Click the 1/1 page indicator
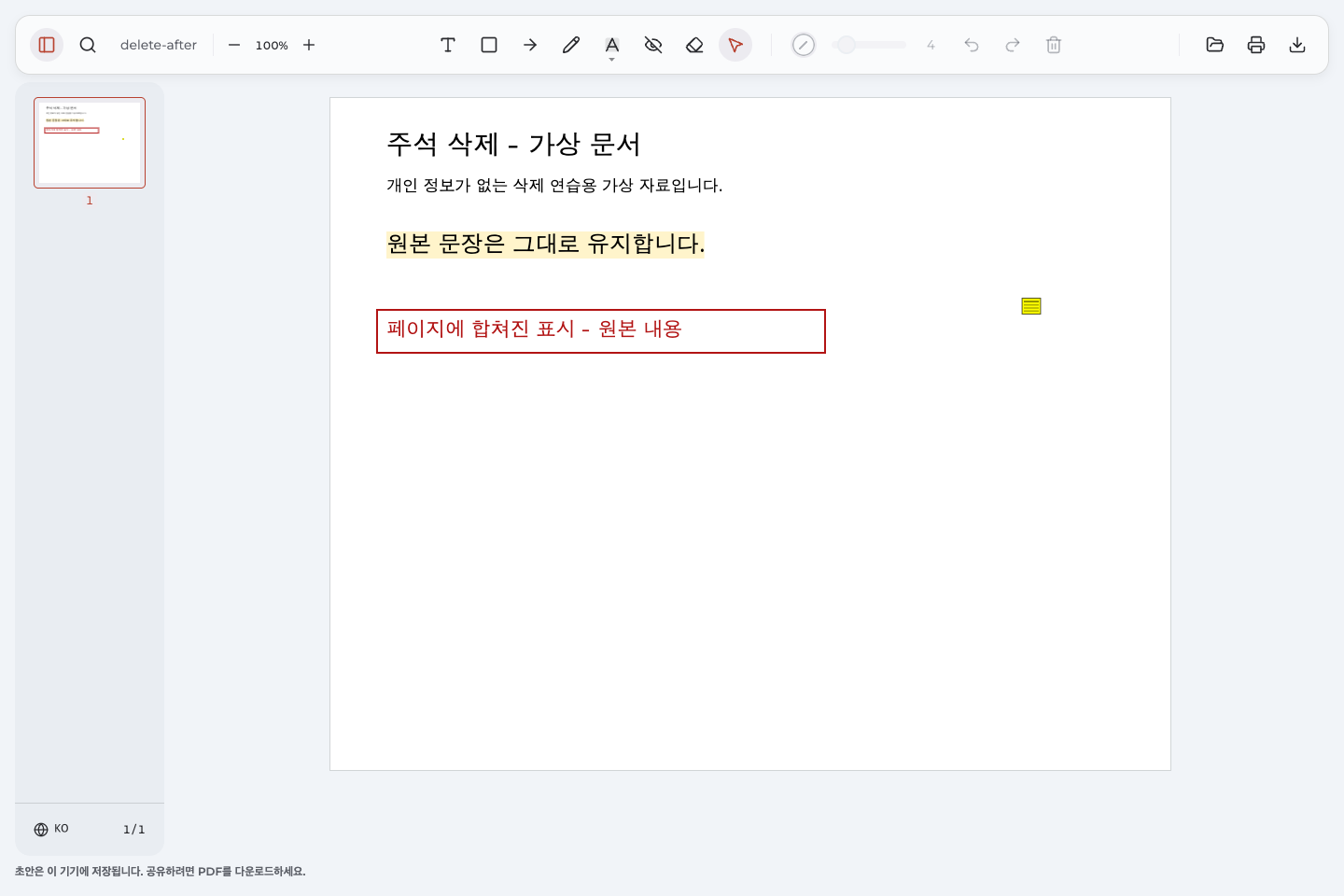The image size is (1344, 896). (134, 829)
